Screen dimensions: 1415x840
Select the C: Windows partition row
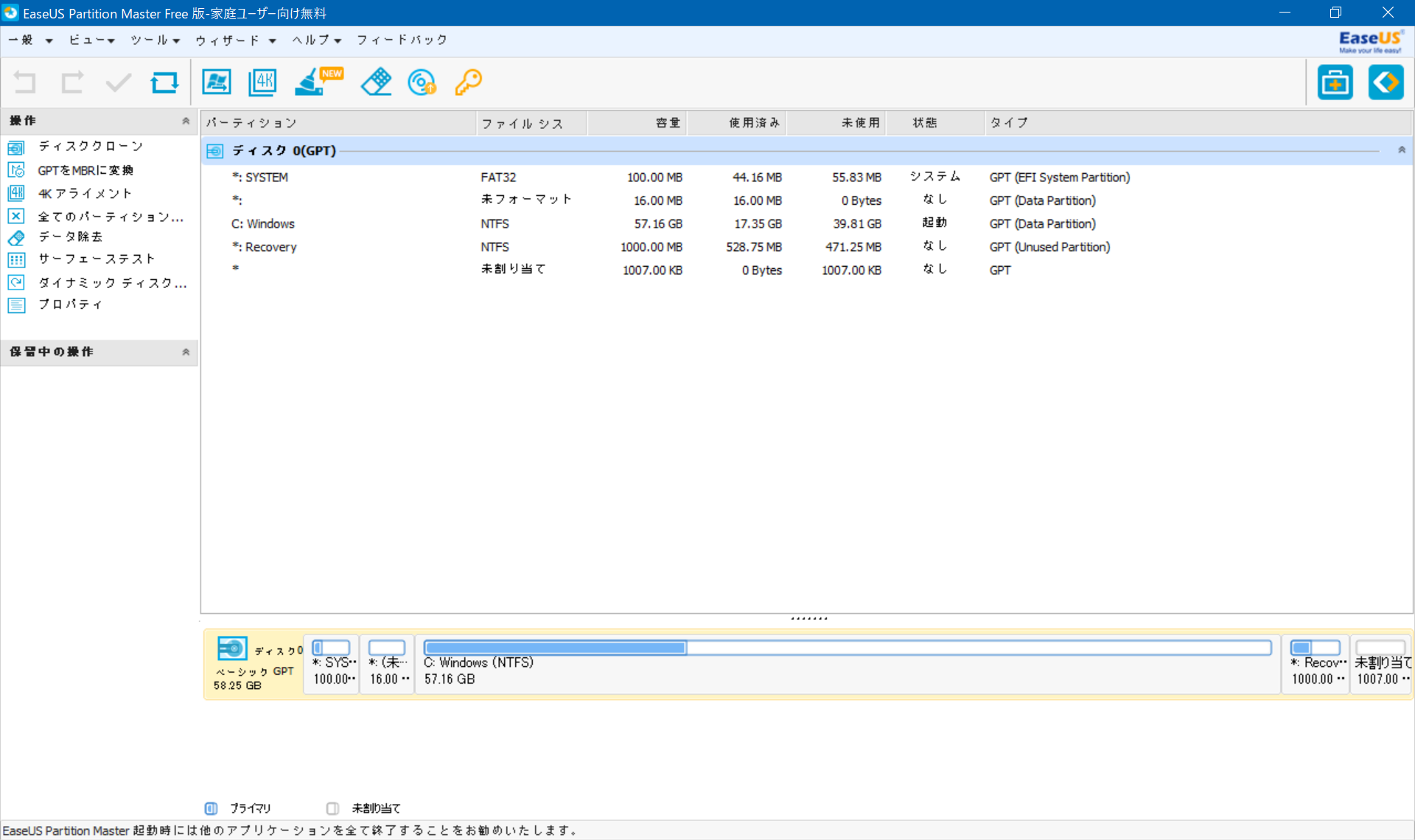(806, 223)
